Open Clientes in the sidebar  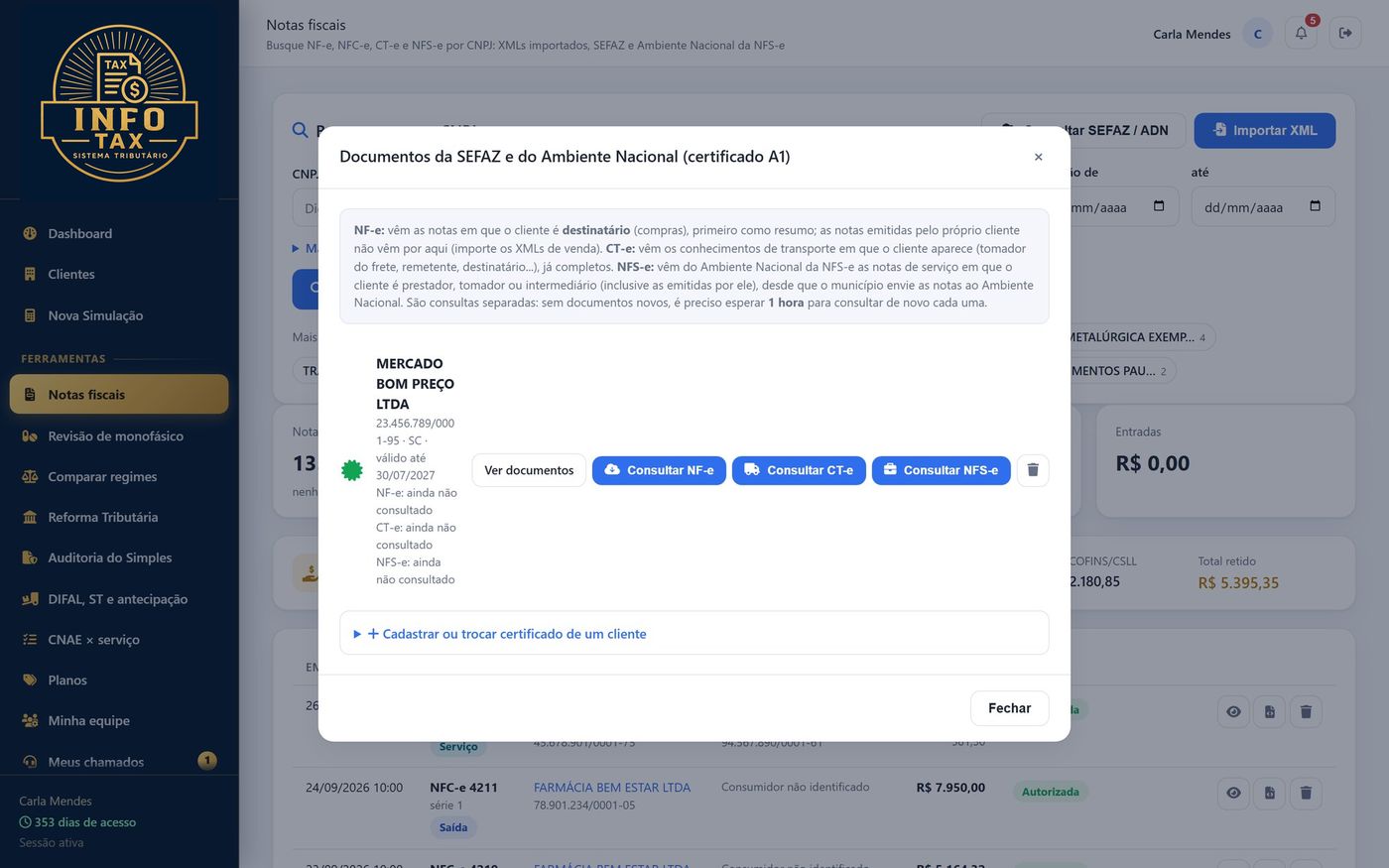(x=119, y=274)
